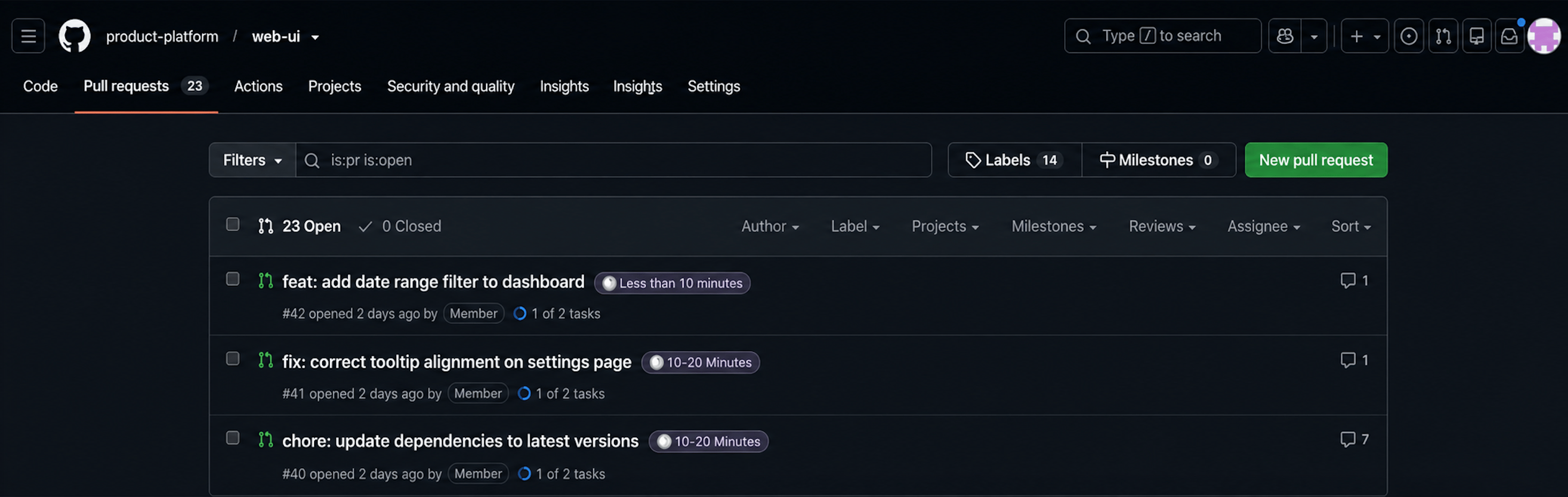The width and height of the screenshot is (1568, 497).
Task: Open the Settings tab
Action: coord(713,87)
